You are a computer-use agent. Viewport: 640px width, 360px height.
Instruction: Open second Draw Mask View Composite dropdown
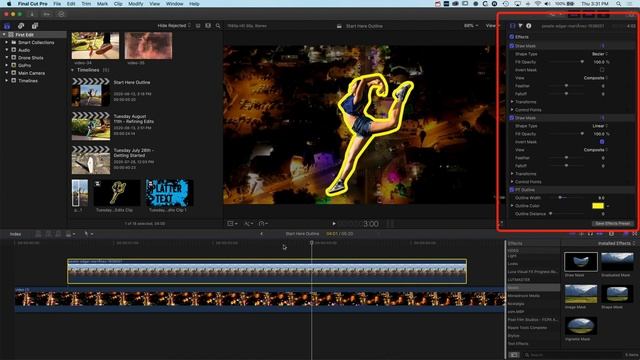(596, 150)
